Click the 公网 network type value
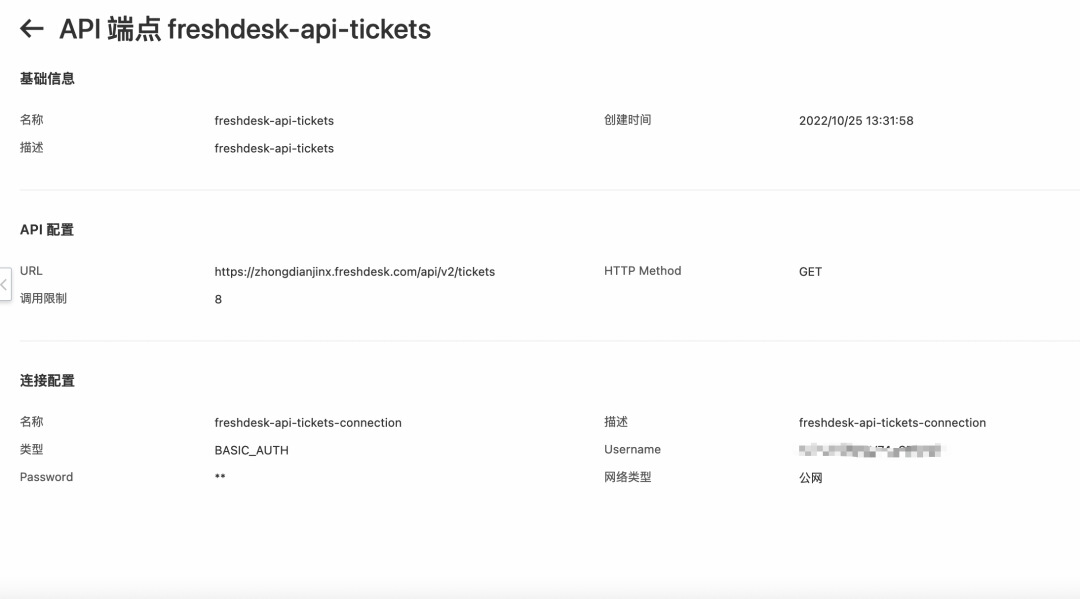Screen dimensions: 1080x599 click(811, 478)
